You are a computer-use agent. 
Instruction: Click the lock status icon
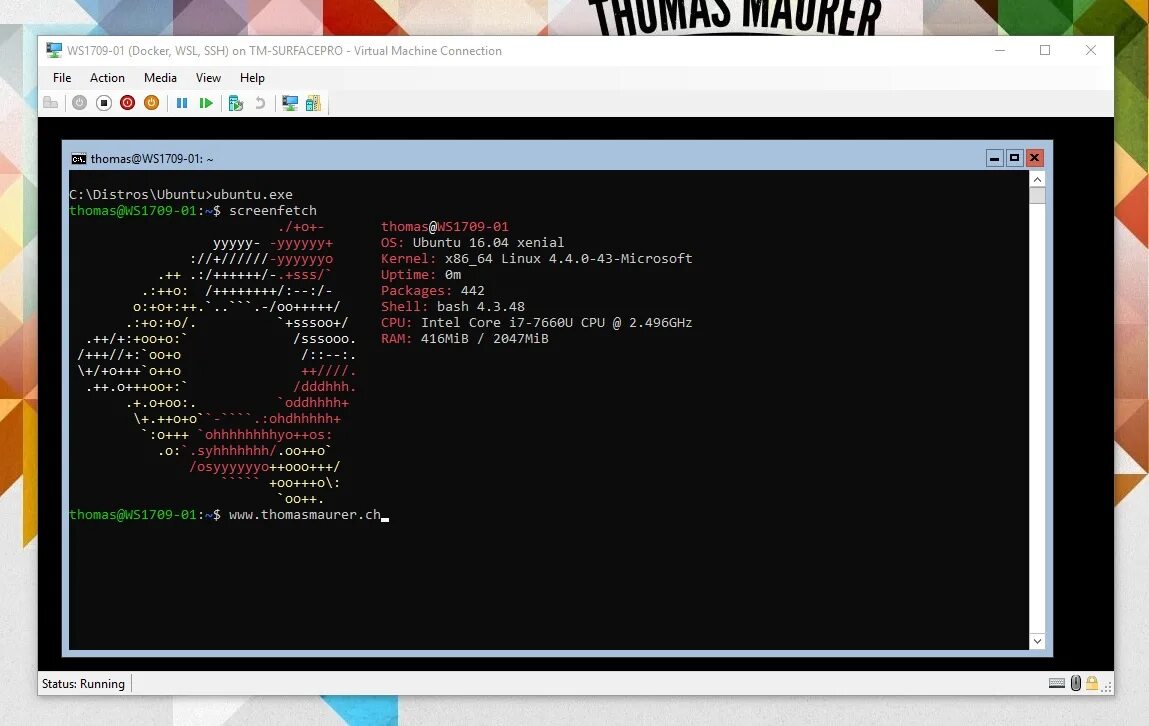pyautogui.click(x=1092, y=684)
